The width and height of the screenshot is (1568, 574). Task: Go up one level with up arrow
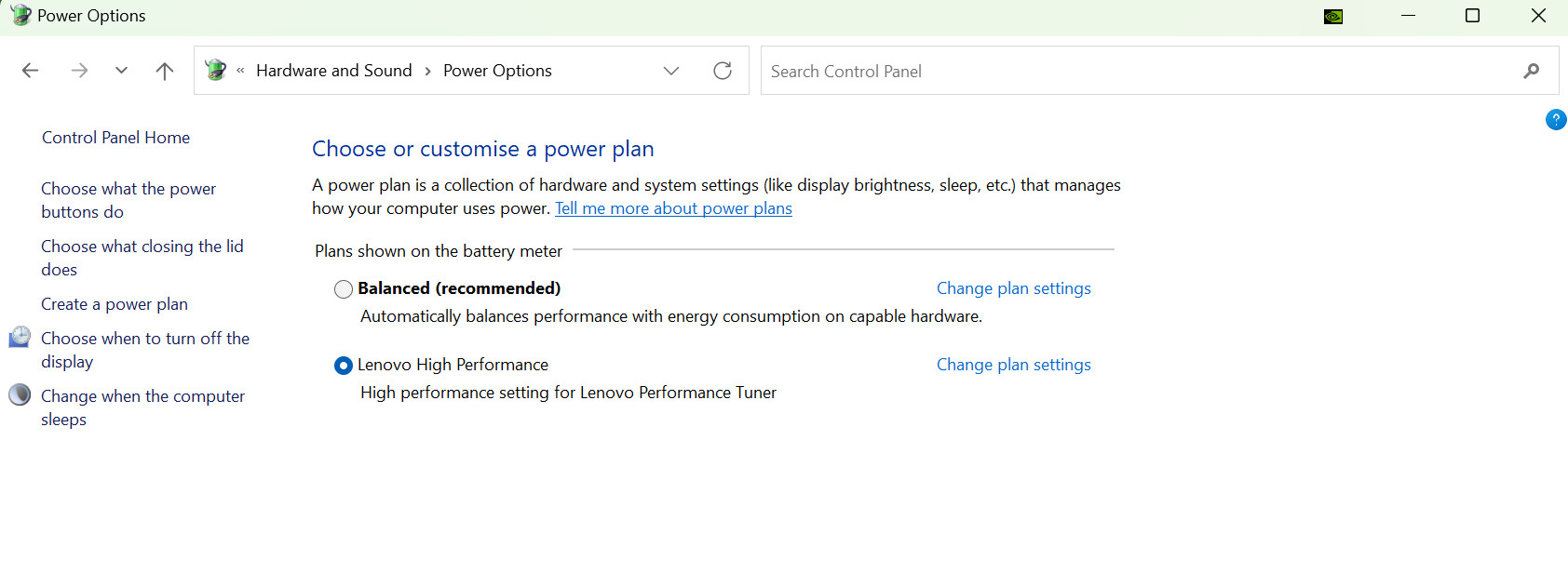click(165, 71)
